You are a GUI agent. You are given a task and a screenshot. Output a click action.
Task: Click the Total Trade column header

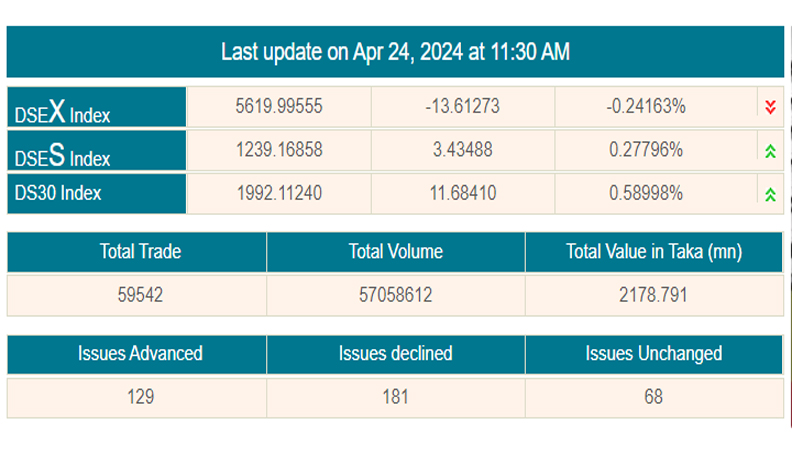[139, 252]
